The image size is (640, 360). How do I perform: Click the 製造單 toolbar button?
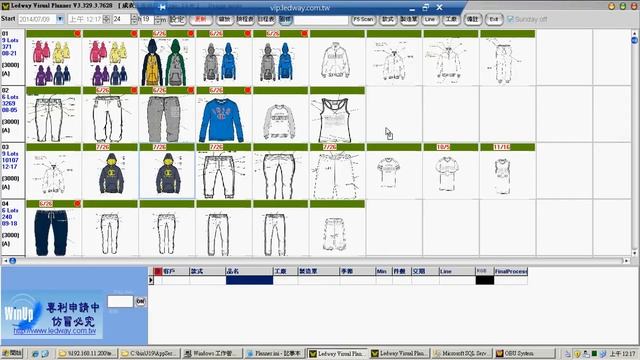(409, 19)
